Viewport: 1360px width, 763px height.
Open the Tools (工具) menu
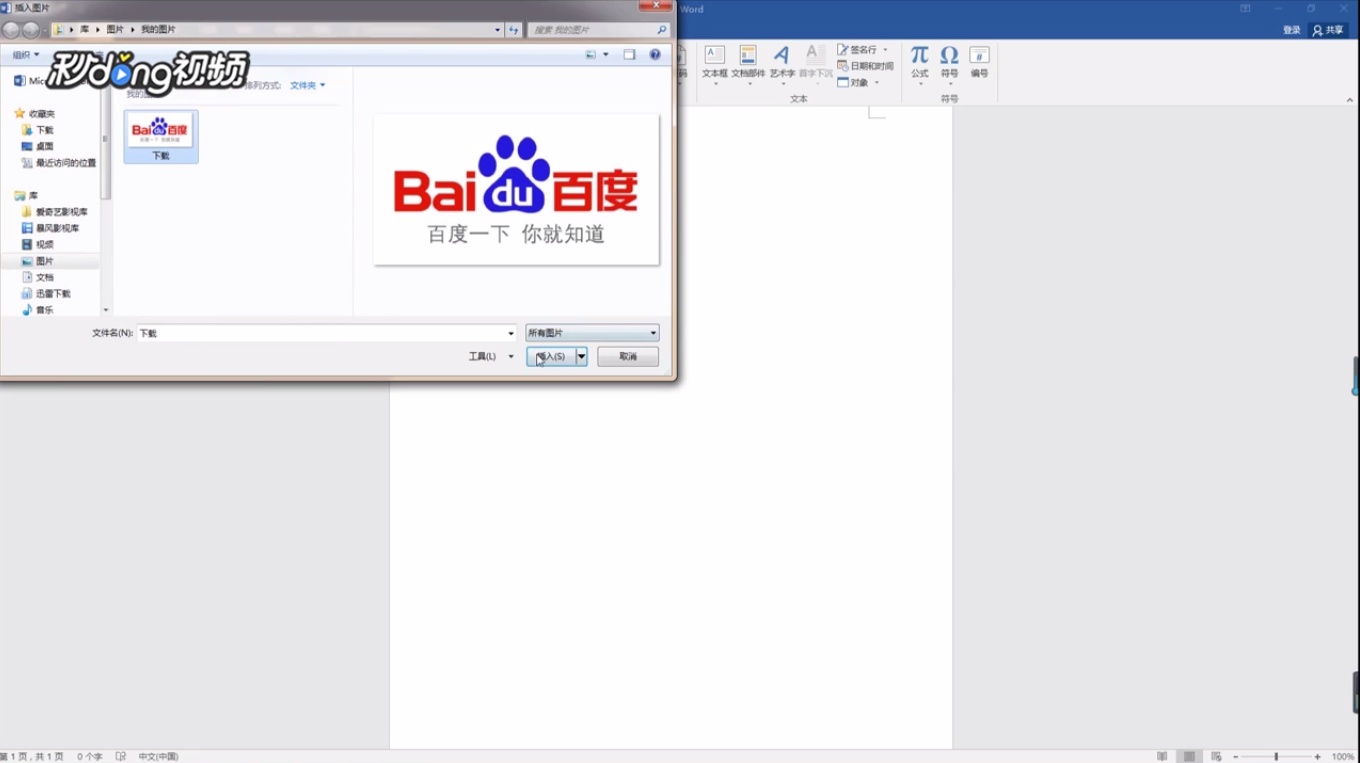point(490,356)
